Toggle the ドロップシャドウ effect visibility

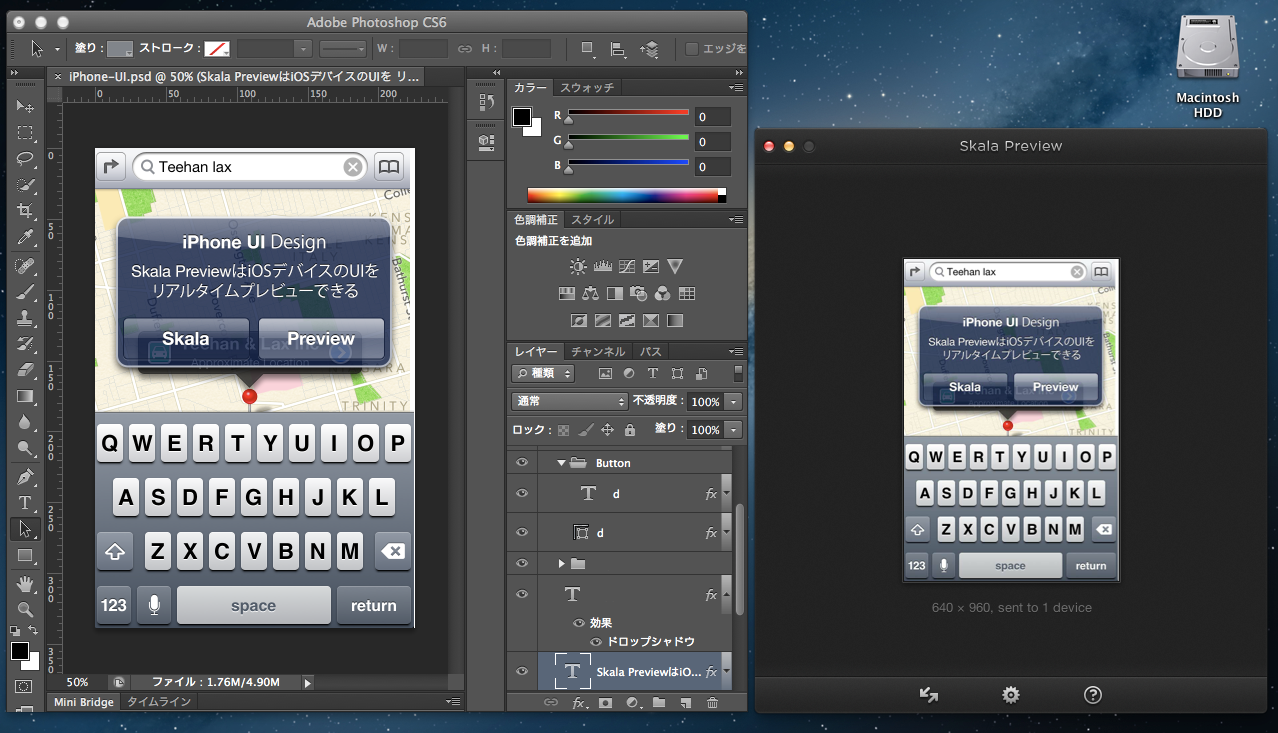tap(596, 641)
